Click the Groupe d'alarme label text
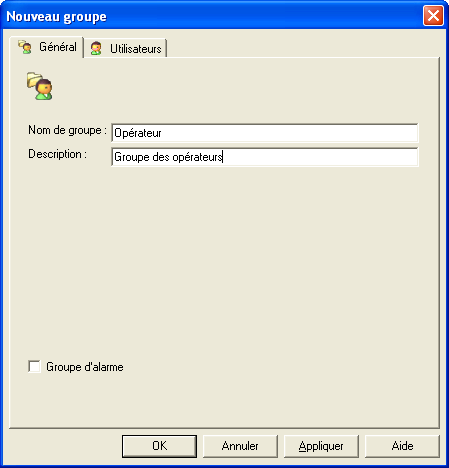The image size is (449, 468). tap(85, 367)
